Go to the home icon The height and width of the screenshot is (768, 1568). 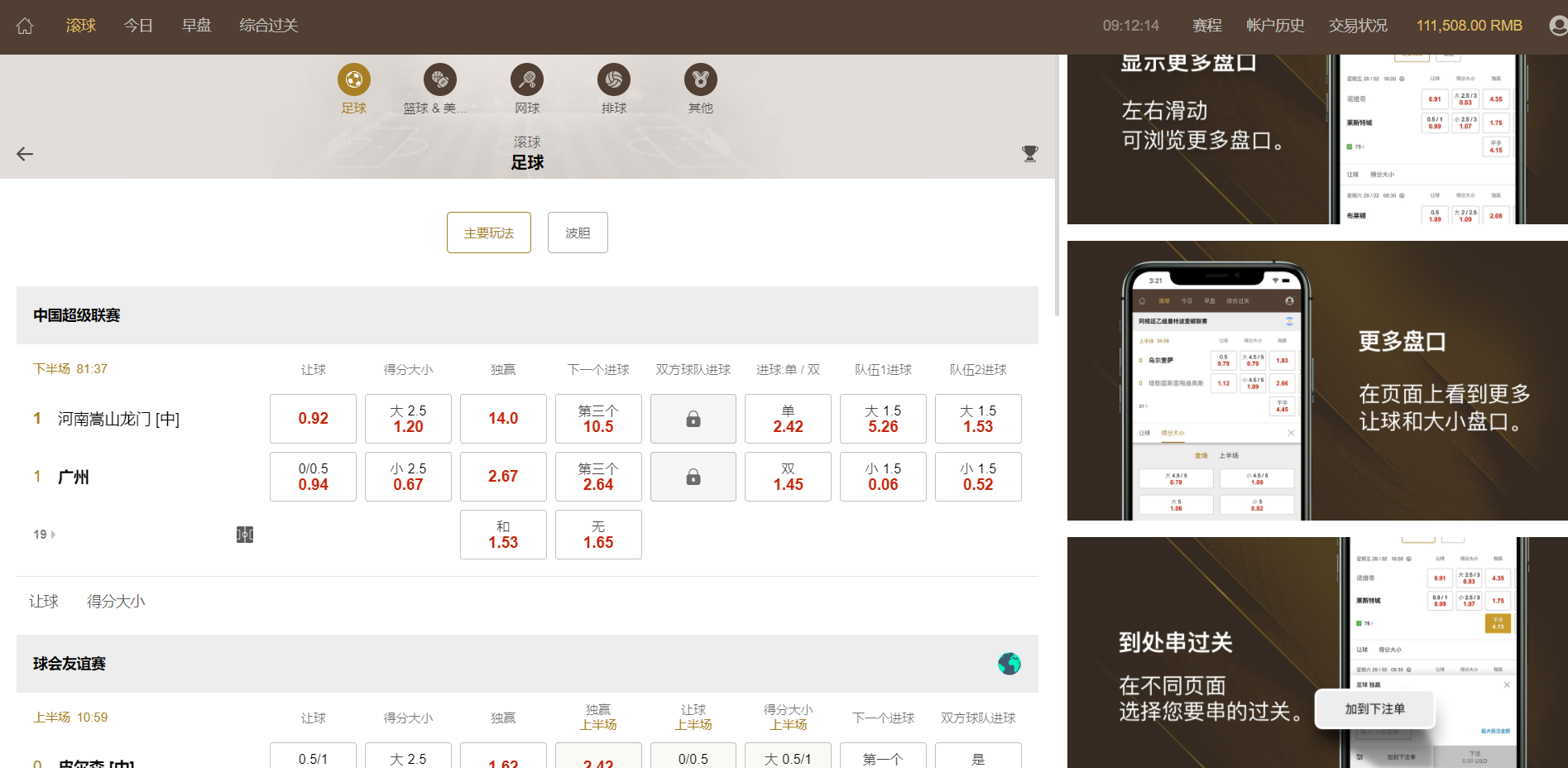pos(25,26)
